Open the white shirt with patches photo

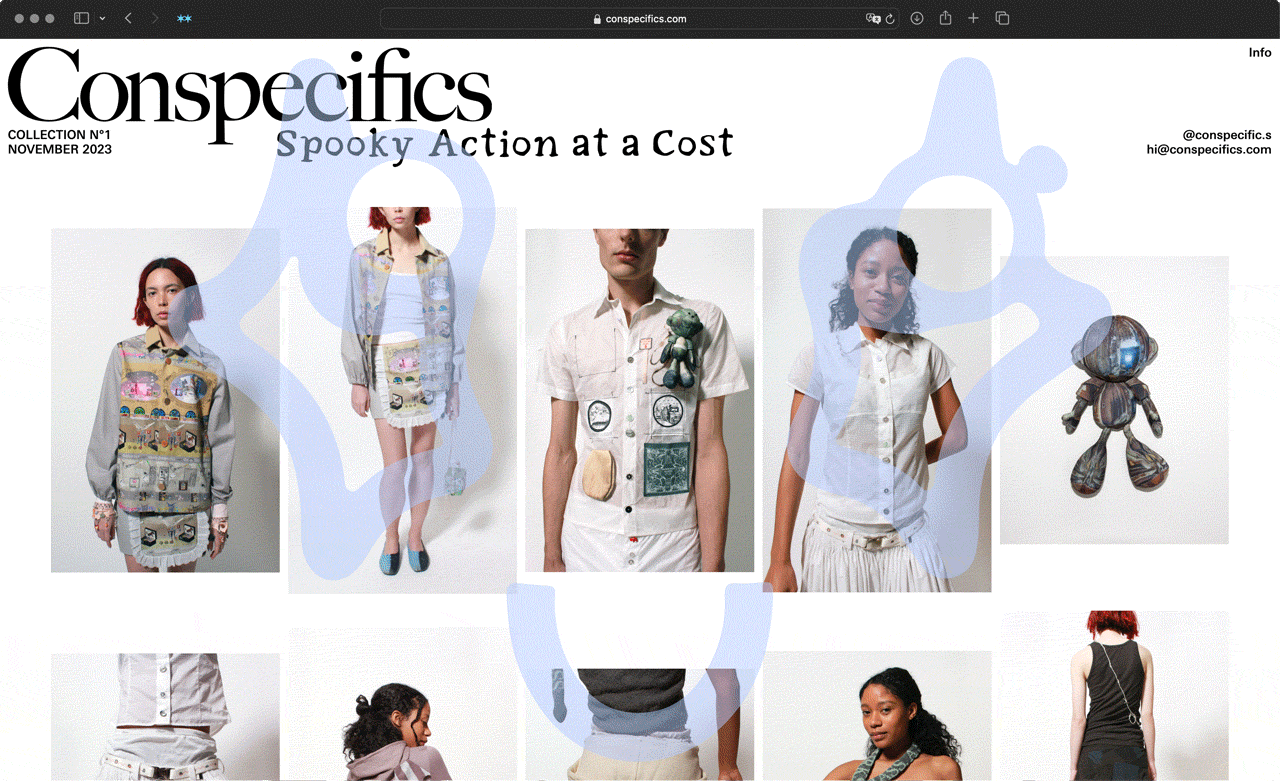coord(640,400)
